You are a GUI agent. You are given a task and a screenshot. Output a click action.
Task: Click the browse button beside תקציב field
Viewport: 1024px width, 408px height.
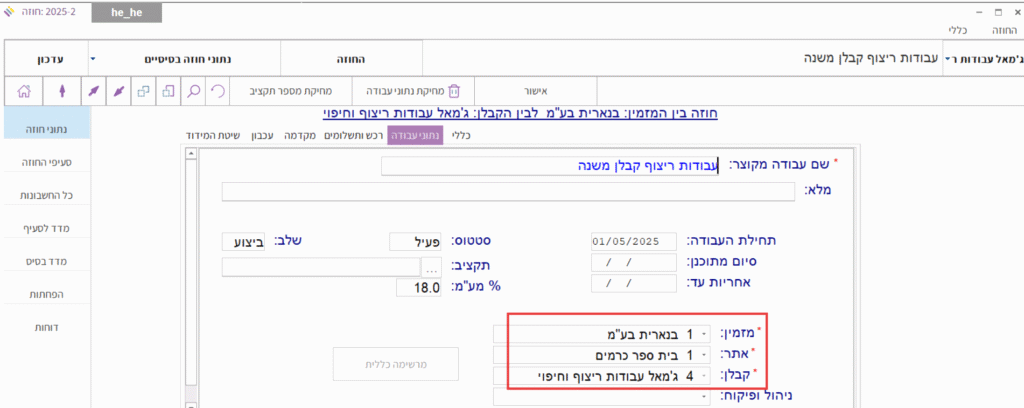click(431, 267)
